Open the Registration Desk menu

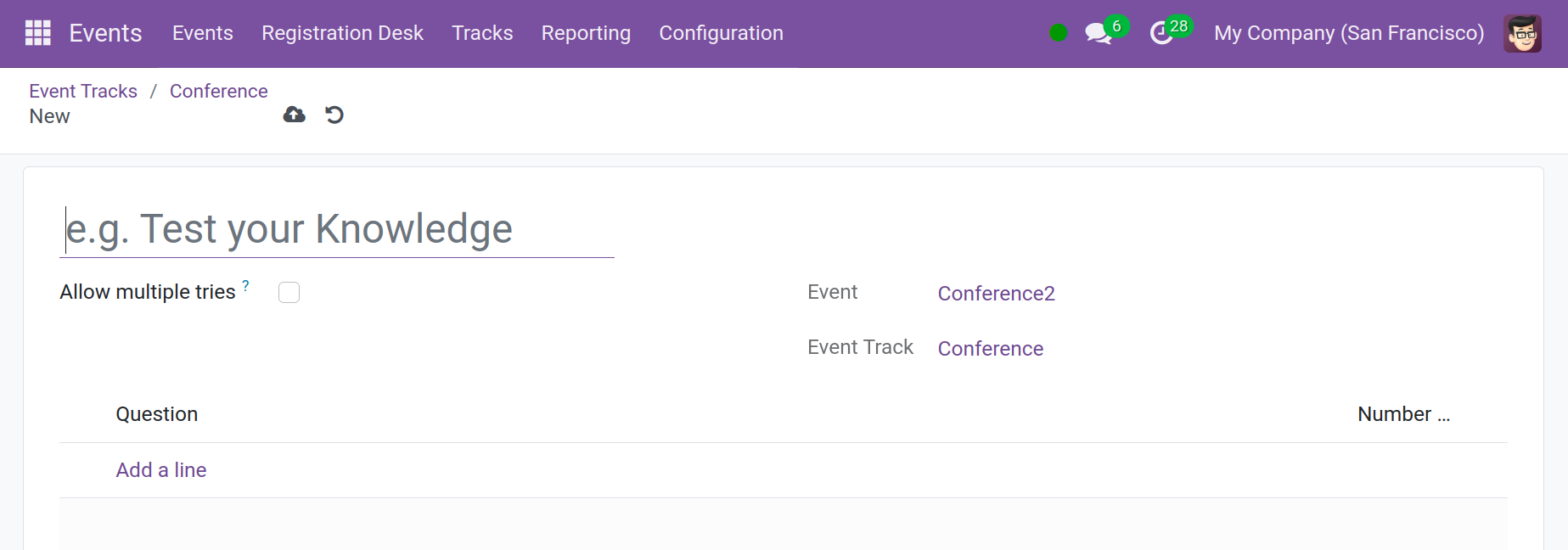[342, 33]
